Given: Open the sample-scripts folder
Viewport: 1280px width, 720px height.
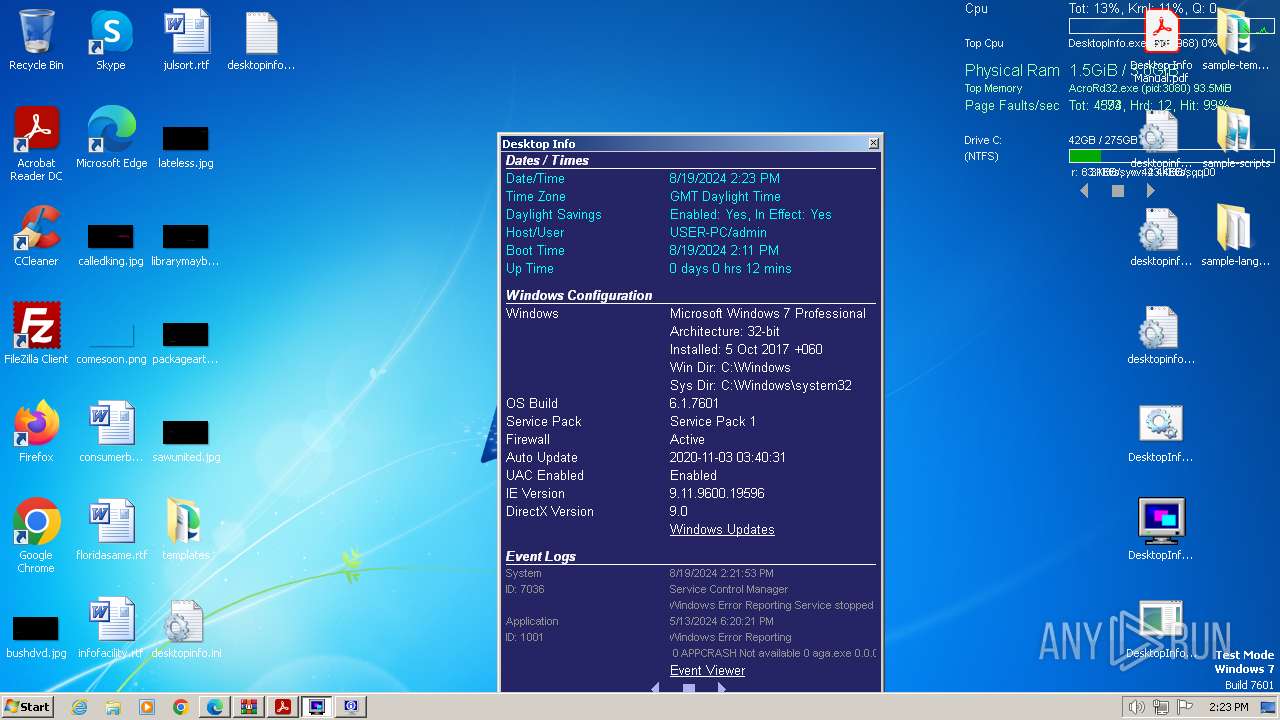Looking at the screenshot, I should tap(1235, 137).
